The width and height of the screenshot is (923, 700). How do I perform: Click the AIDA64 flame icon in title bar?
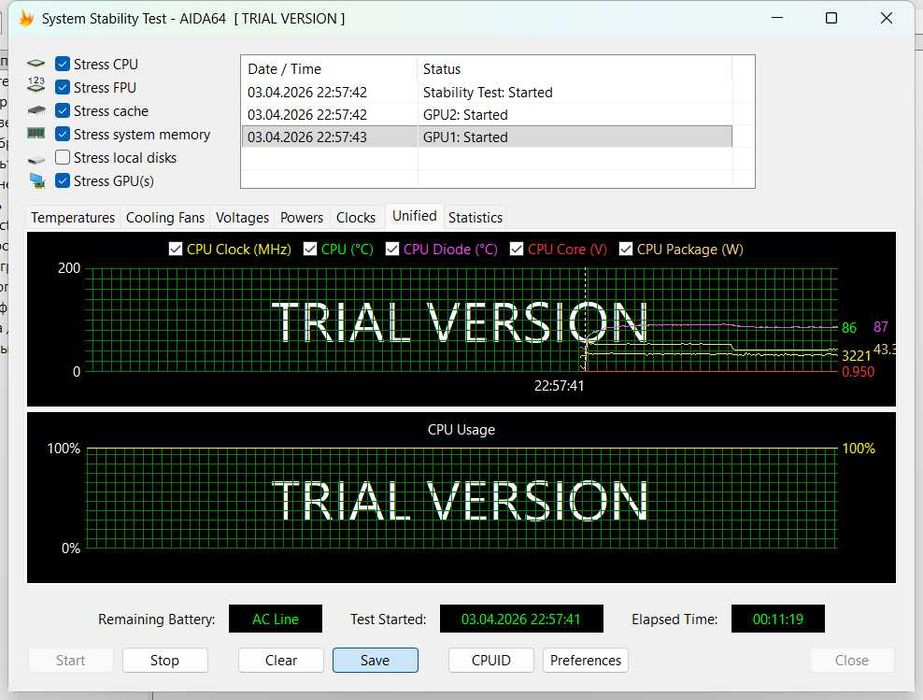26,18
